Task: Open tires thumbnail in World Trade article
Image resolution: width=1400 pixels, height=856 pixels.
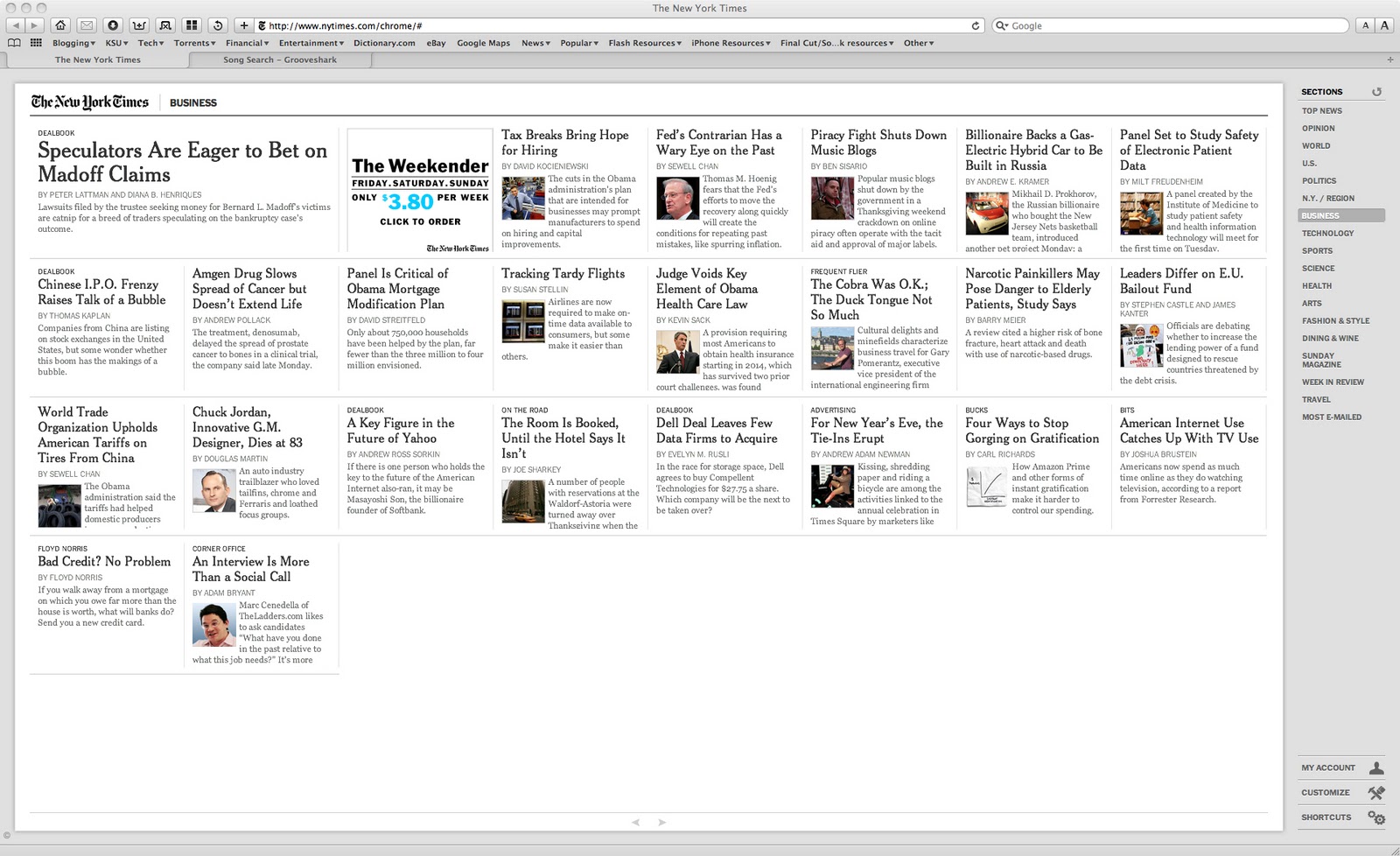Action: pos(59,505)
